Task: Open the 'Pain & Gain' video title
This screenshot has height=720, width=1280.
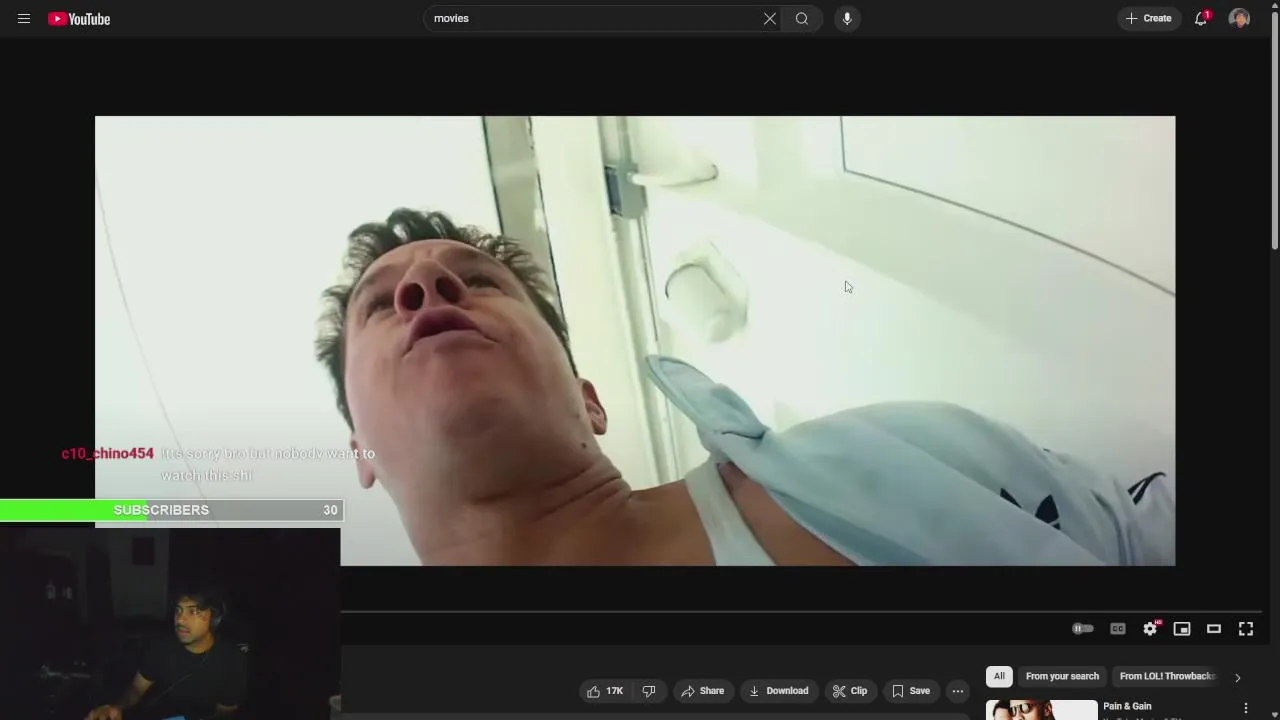Action: coord(1127,706)
